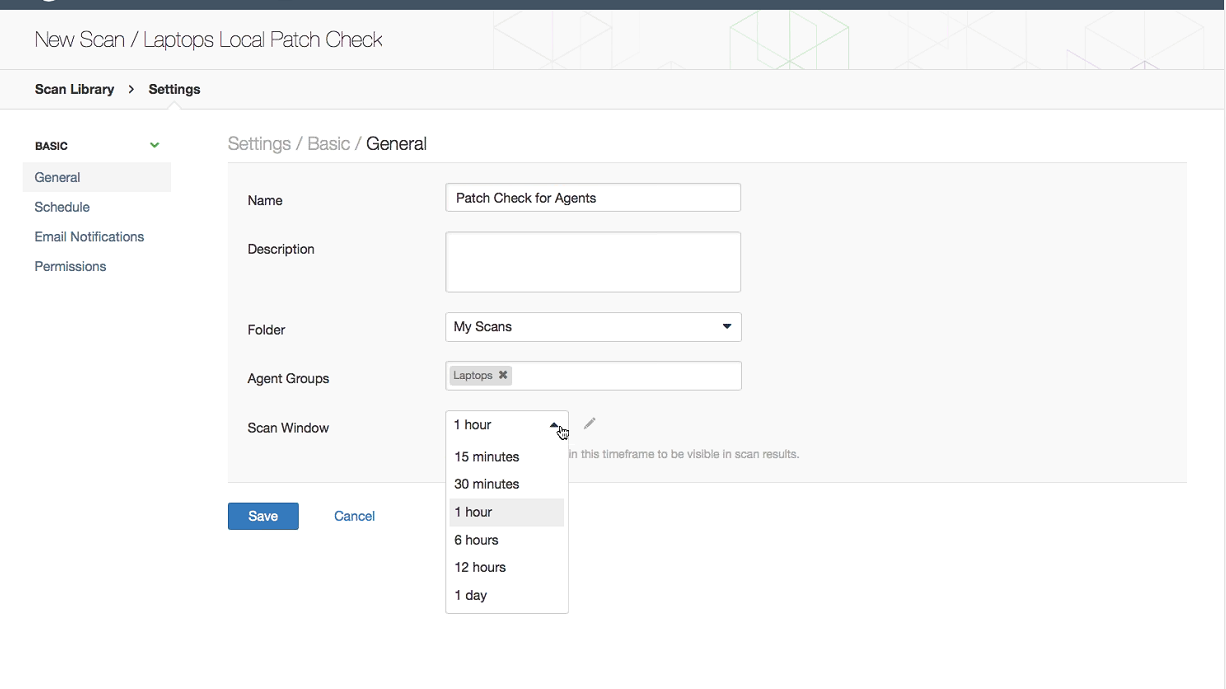Close the Scan Window dropdown arrow

coord(555,425)
